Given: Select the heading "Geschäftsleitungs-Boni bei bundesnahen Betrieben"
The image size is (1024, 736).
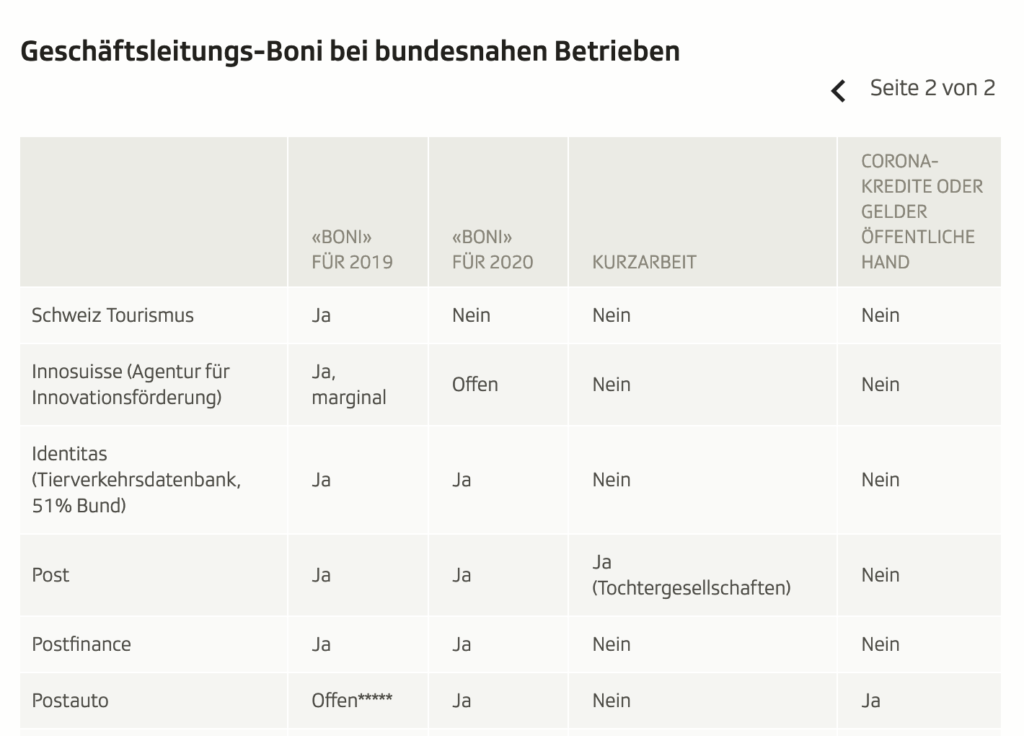Looking at the screenshot, I should (350, 51).
